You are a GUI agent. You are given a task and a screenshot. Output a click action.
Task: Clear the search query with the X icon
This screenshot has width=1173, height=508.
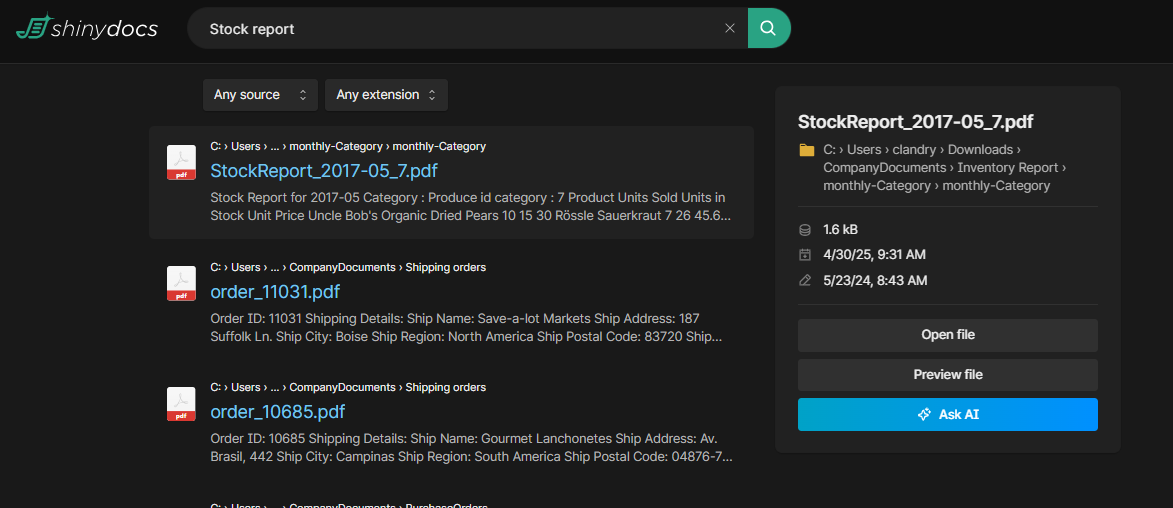tap(730, 28)
